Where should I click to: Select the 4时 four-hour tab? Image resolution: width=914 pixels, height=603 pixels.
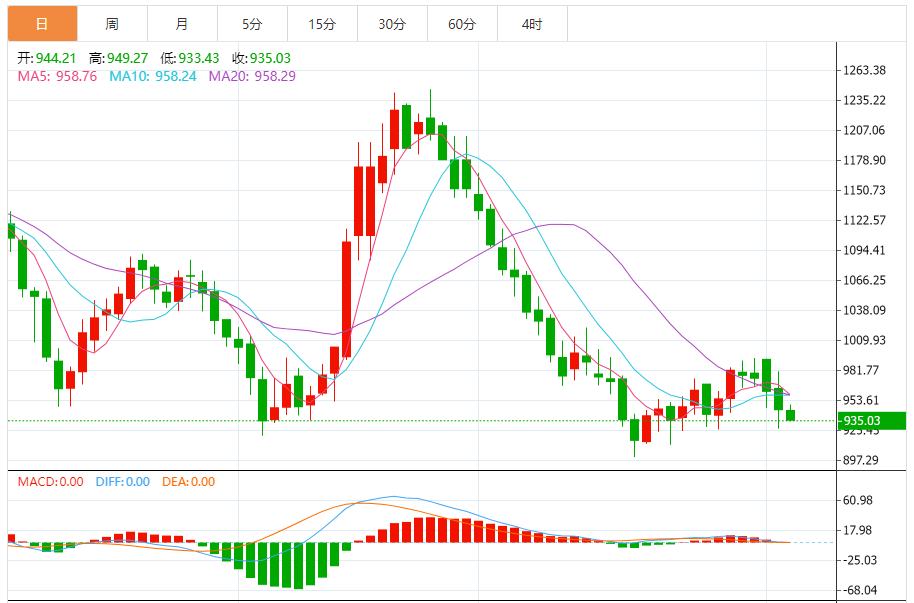532,24
